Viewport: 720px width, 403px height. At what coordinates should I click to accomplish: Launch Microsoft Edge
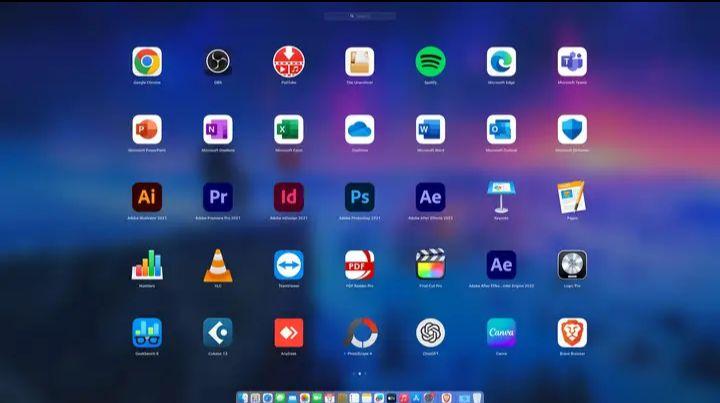tap(501, 62)
